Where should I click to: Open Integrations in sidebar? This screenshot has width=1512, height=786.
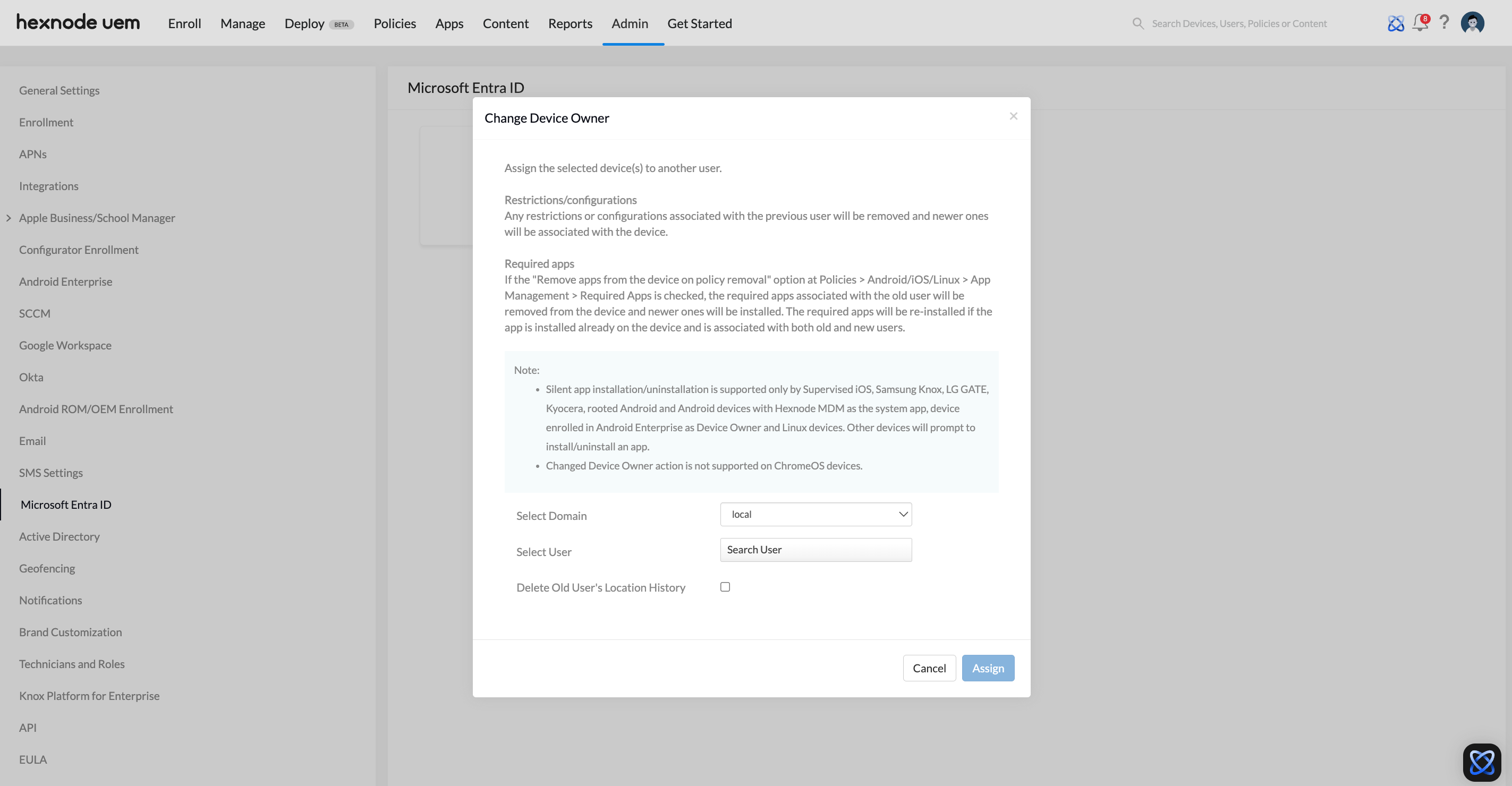(x=48, y=186)
